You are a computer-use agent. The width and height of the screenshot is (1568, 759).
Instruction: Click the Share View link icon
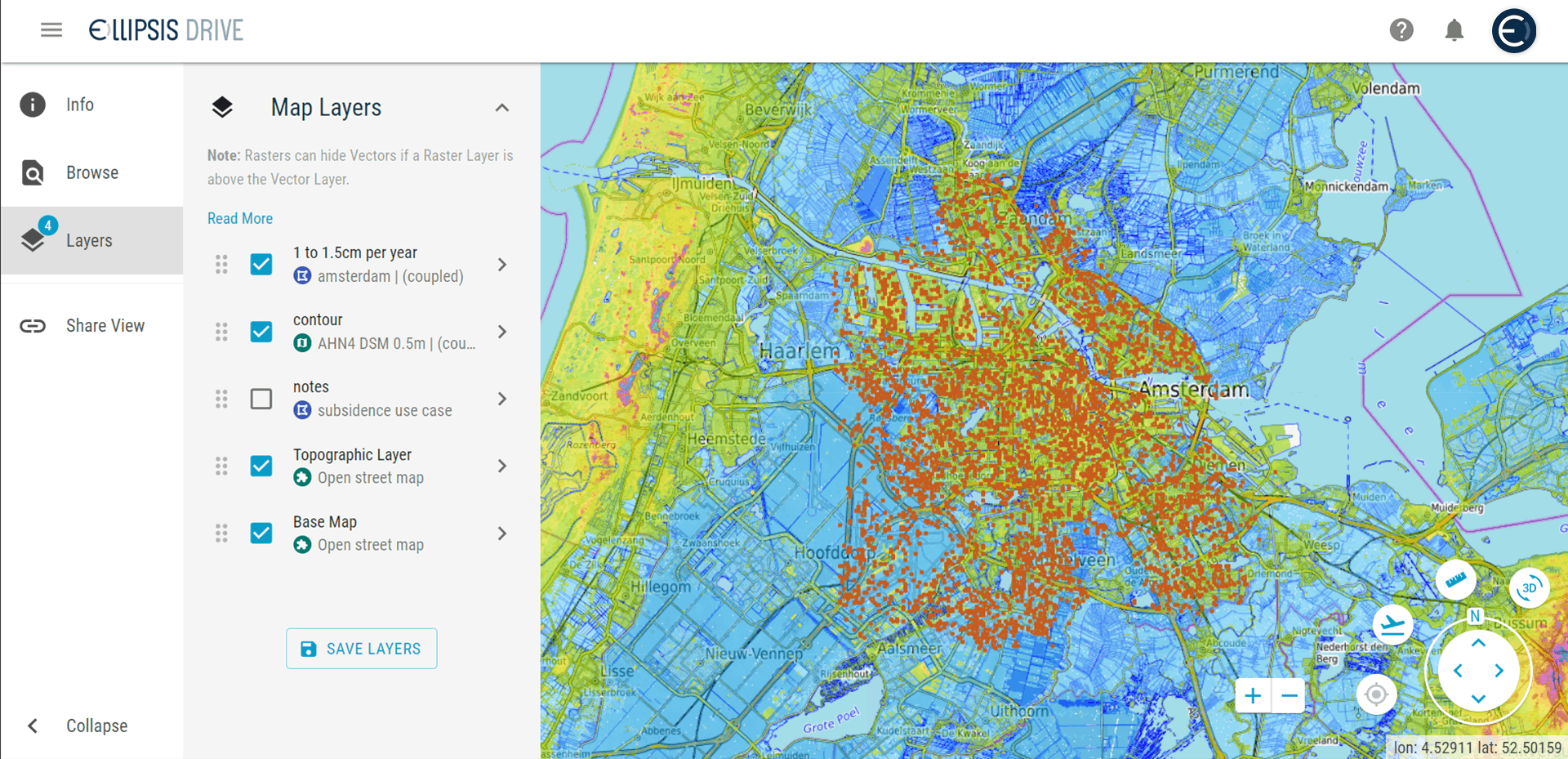pyautogui.click(x=33, y=326)
